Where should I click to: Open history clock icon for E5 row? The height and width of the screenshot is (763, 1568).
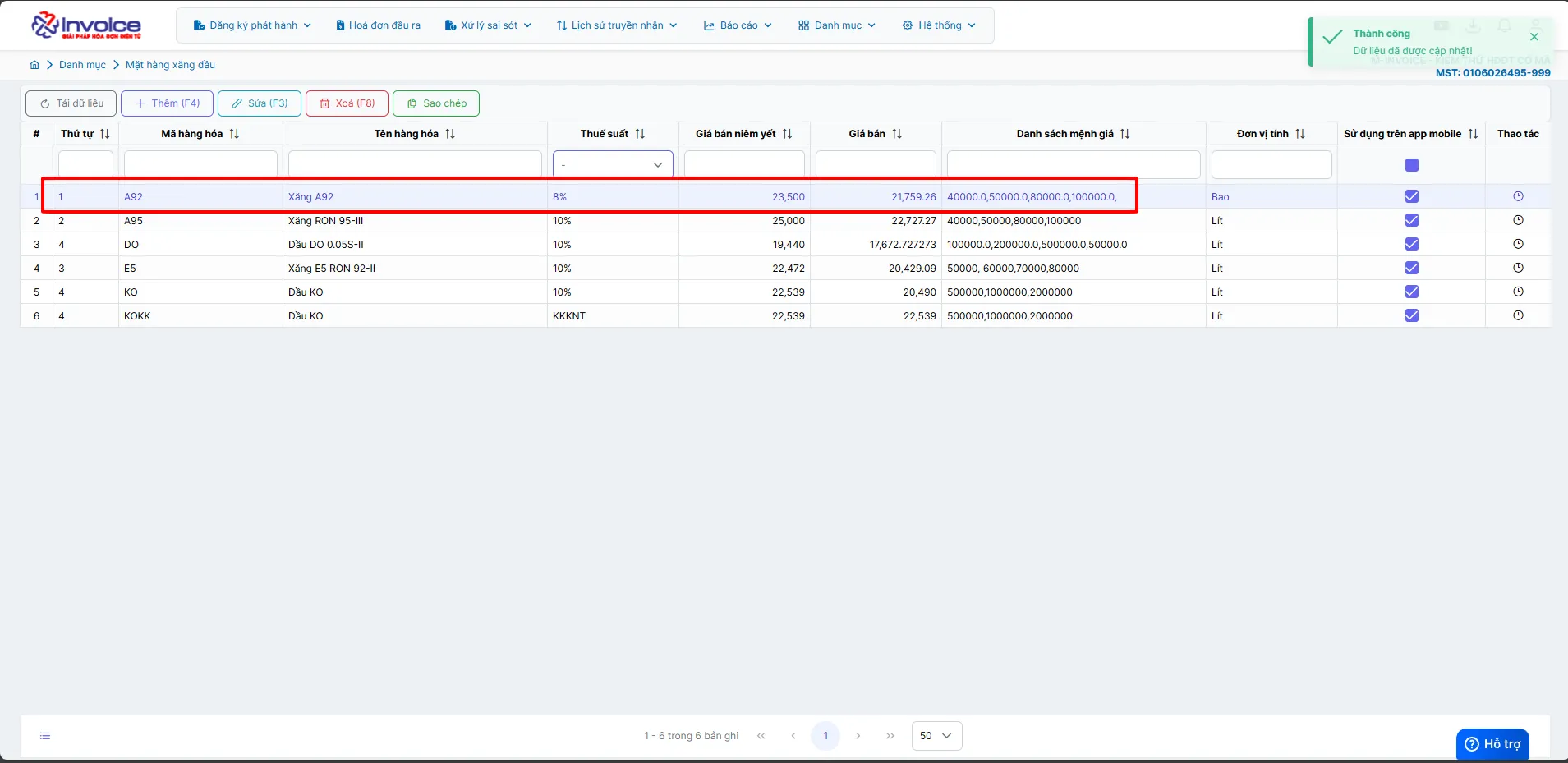[1518, 268]
